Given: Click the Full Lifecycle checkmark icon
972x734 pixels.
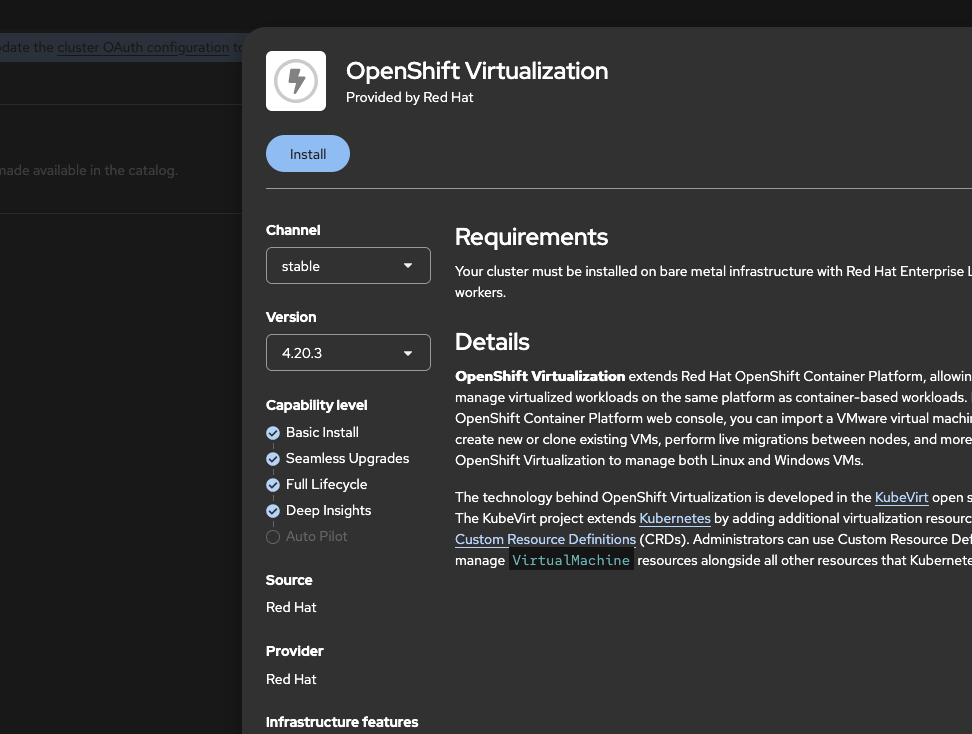Looking at the screenshot, I should click(273, 485).
